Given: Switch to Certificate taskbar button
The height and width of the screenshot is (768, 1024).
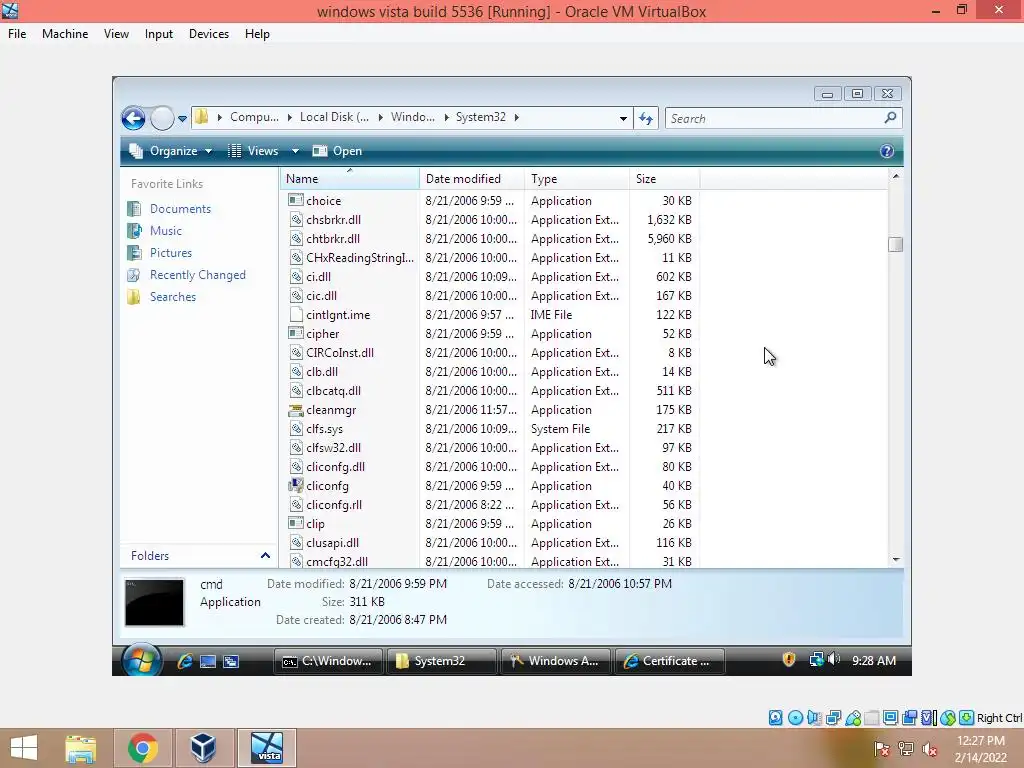Looking at the screenshot, I should click(669, 661).
